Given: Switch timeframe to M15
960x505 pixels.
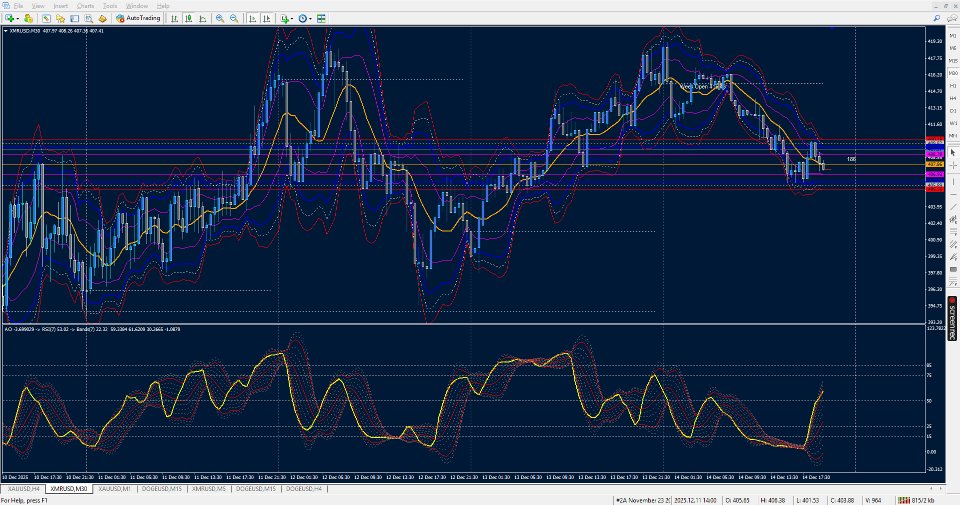Looking at the screenshot, I should pyautogui.click(x=953, y=61).
